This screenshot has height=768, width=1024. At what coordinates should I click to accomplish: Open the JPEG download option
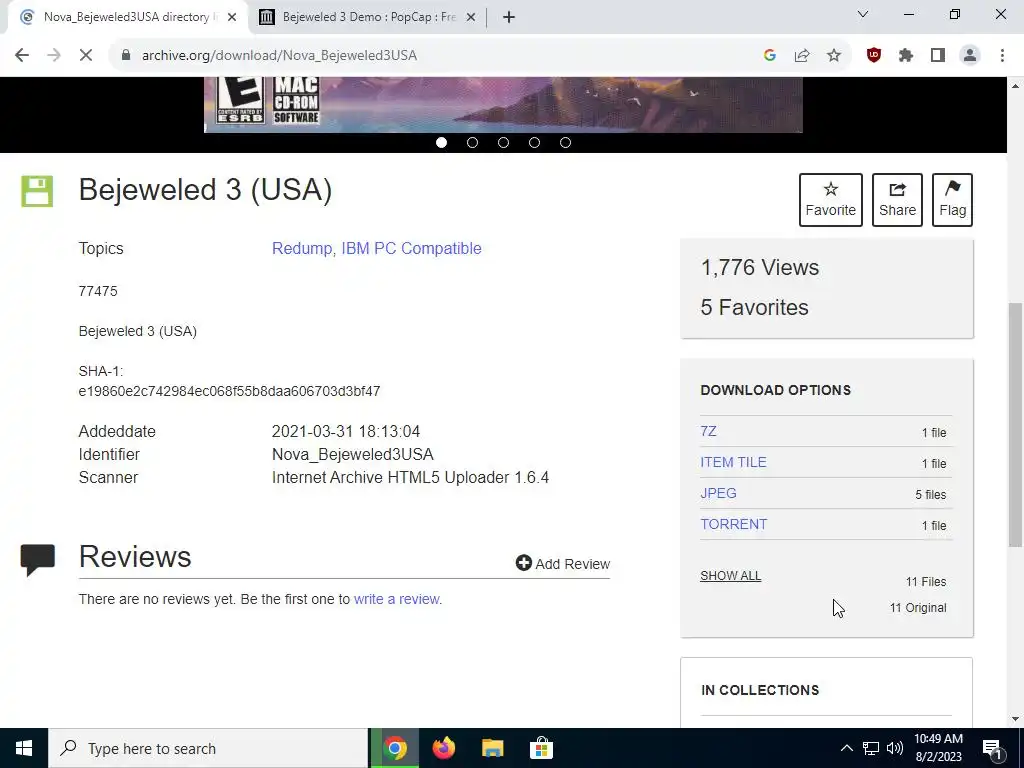[718, 493]
